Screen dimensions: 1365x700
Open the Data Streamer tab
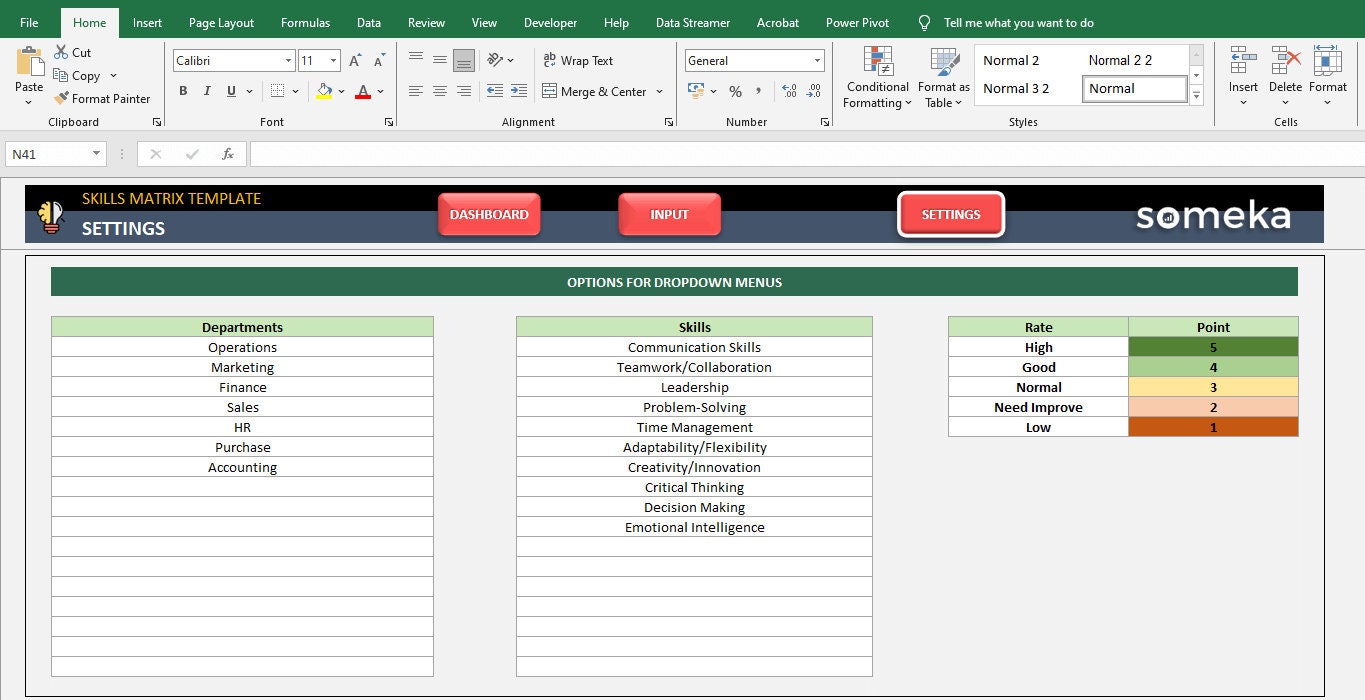click(x=692, y=22)
